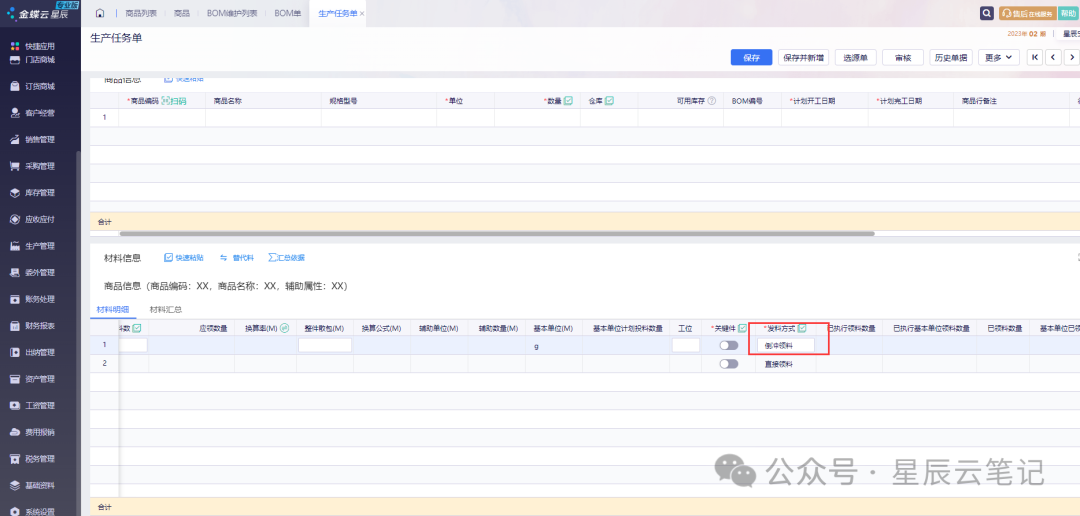This screenshot has width=1080, height=516.
Task: Switch to the 材料汇总 tab
Action: point(165,310)
